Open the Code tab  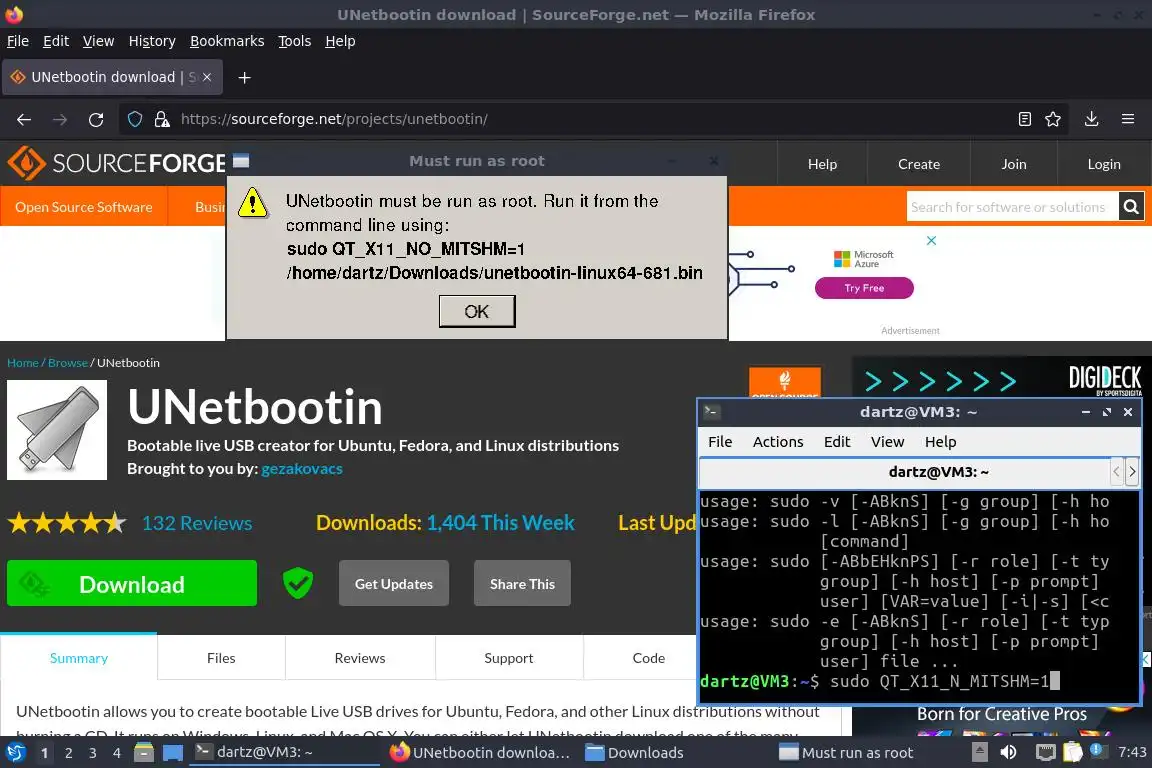[x=649, y=658]
